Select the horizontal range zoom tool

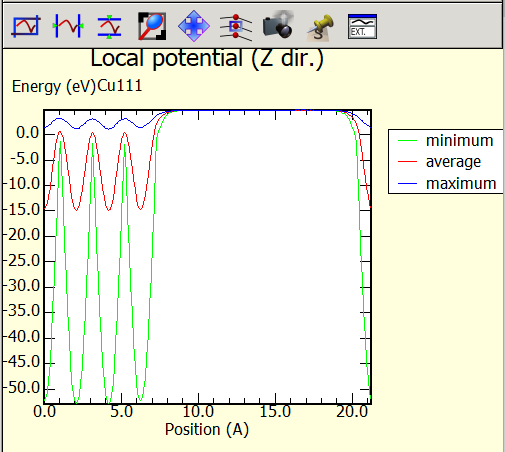(x=68, y=26)
